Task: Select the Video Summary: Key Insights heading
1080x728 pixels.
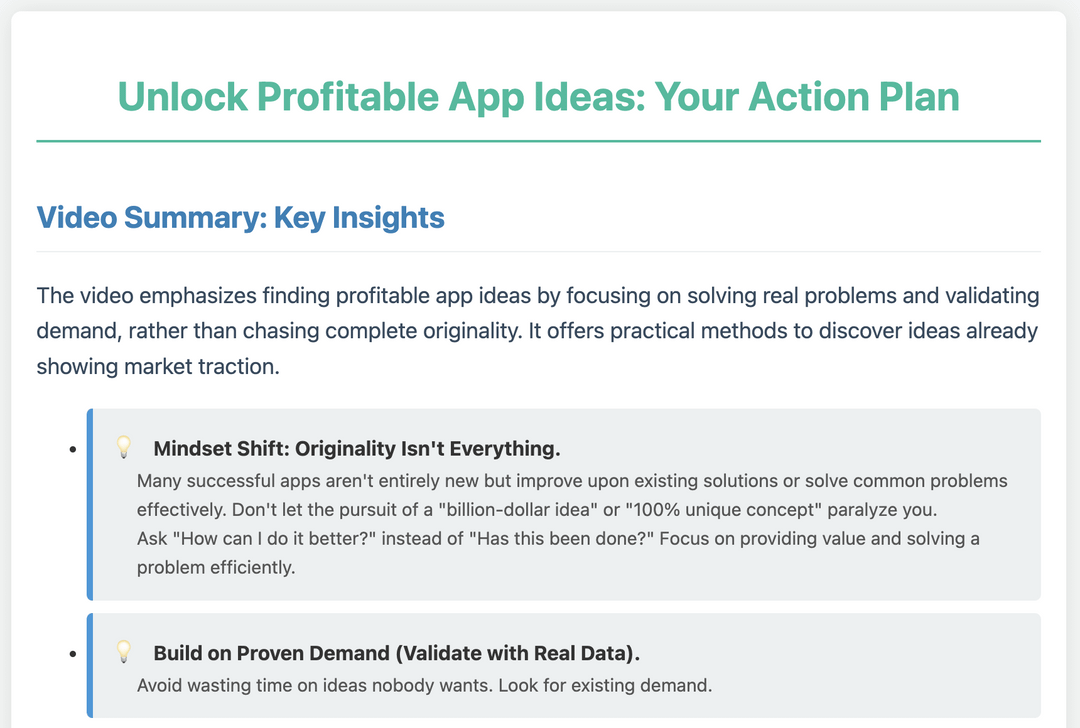Action: tap(240, 217)
